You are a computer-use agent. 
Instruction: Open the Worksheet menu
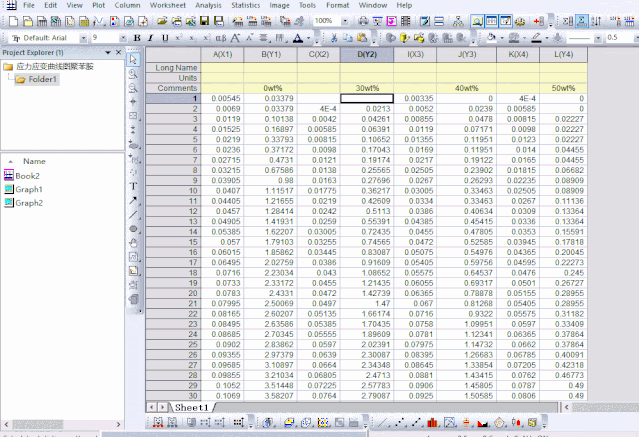tap(167, 5)
